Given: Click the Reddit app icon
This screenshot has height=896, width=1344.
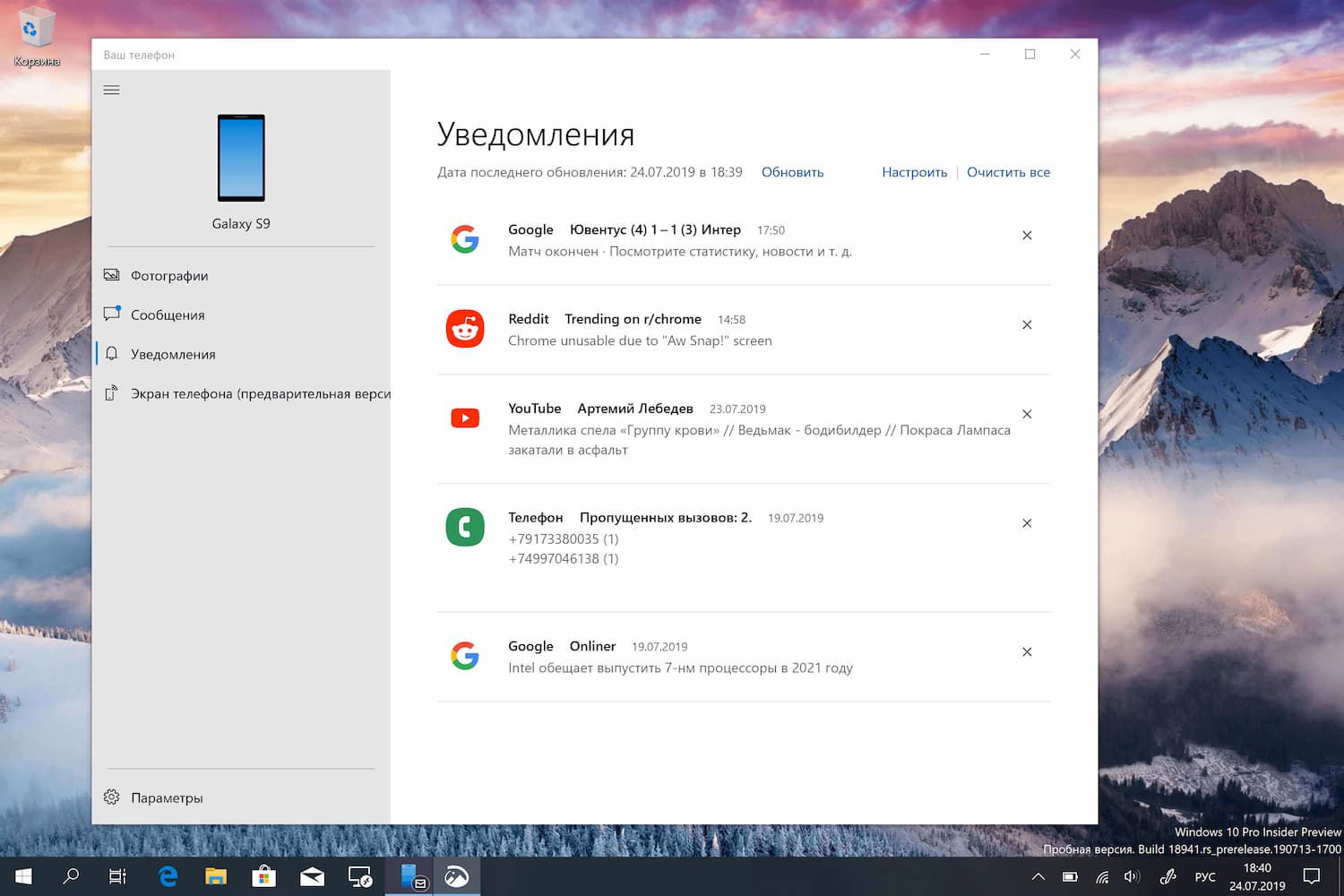Looking at the screenshot, I should 465,329.
